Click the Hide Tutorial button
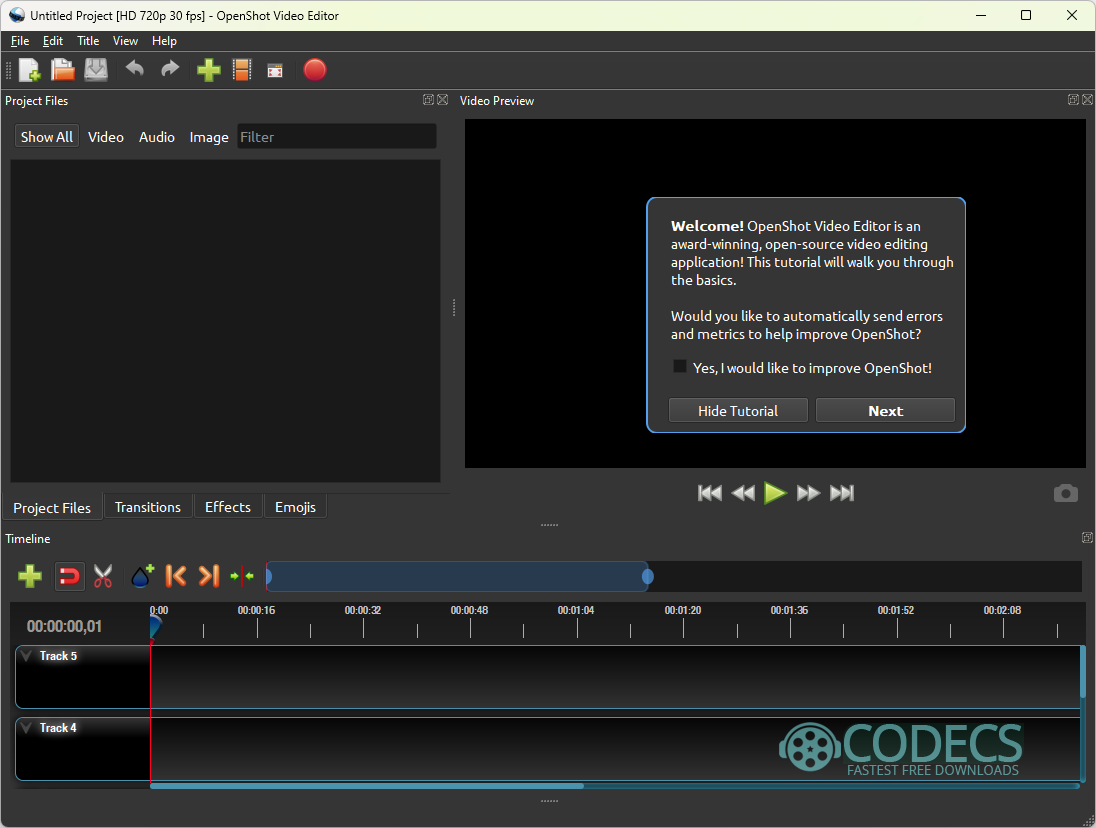This screenshot has height=828, width=1096. tap(738, 411)
